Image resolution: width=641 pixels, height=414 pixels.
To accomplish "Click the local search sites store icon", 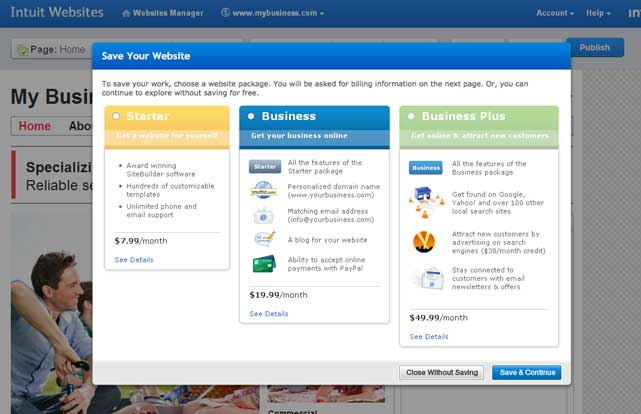I will [426, 202].
